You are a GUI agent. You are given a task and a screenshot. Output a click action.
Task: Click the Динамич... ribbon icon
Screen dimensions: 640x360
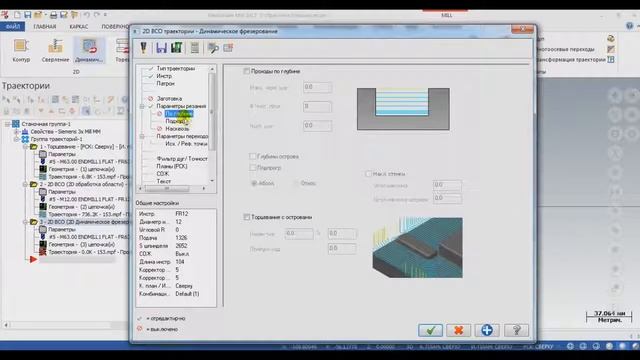89,50
